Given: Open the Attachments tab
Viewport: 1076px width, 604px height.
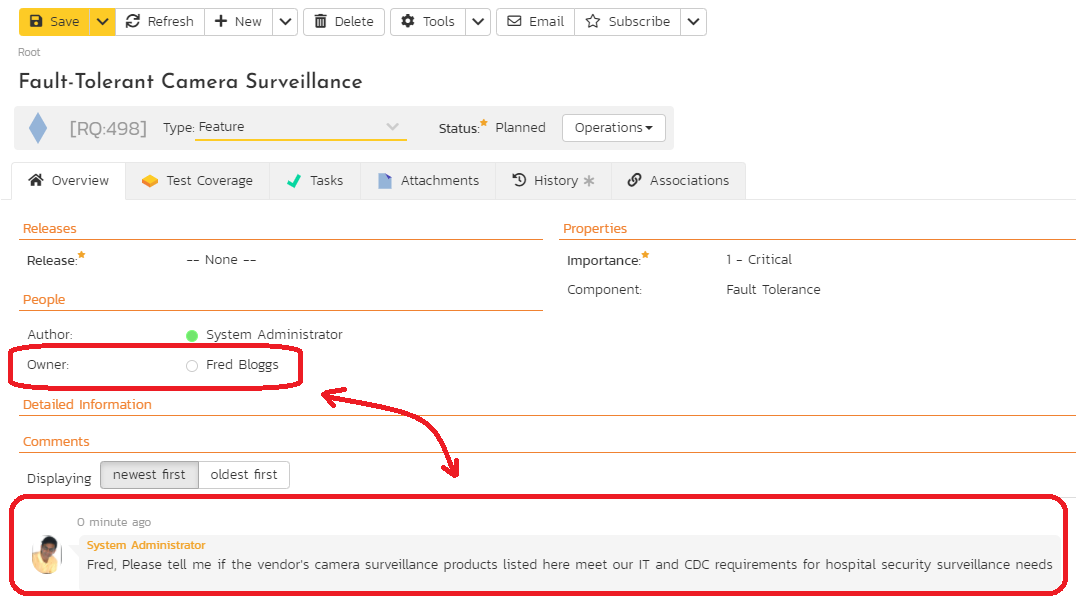Looking at the screenshot, I should tap(428, 181).
